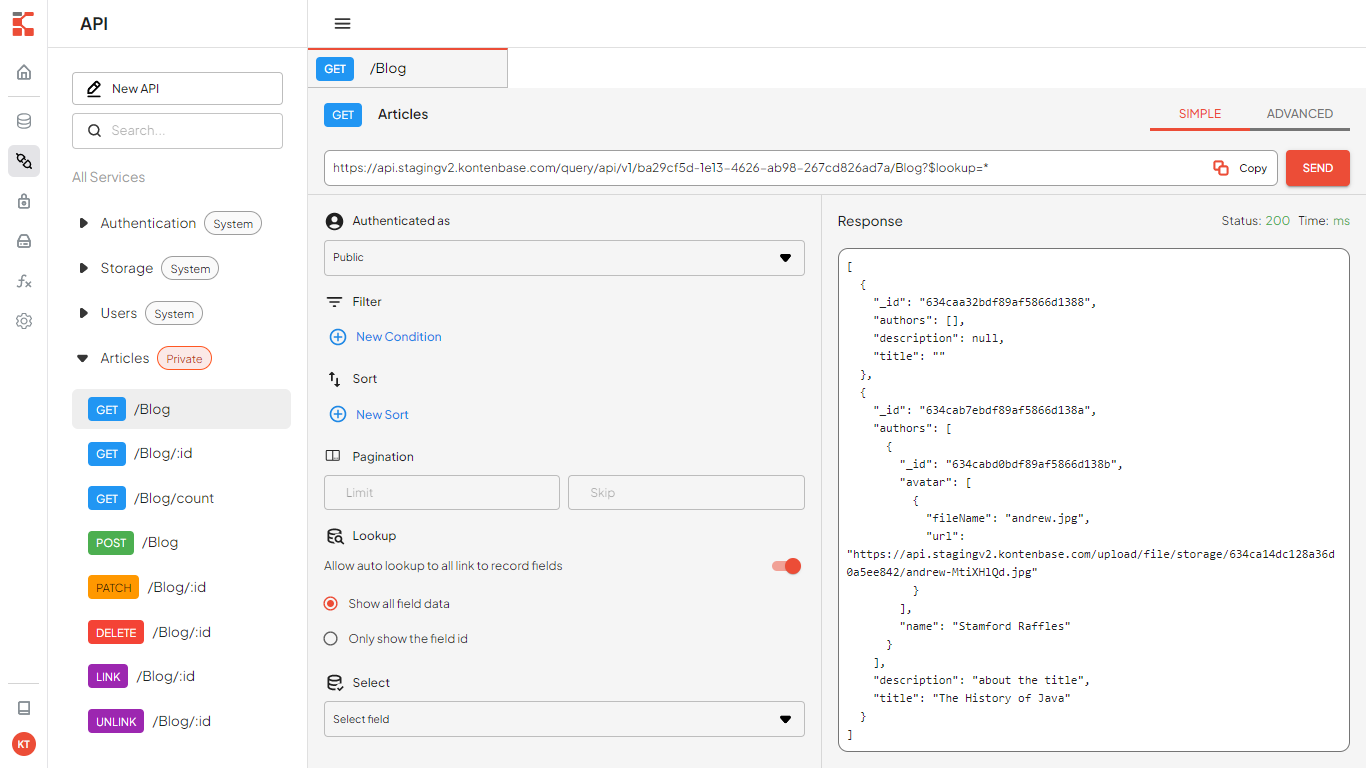Switch to the ADVANCED tab
Viewport: 1366px width, 768px height.
1301,113
